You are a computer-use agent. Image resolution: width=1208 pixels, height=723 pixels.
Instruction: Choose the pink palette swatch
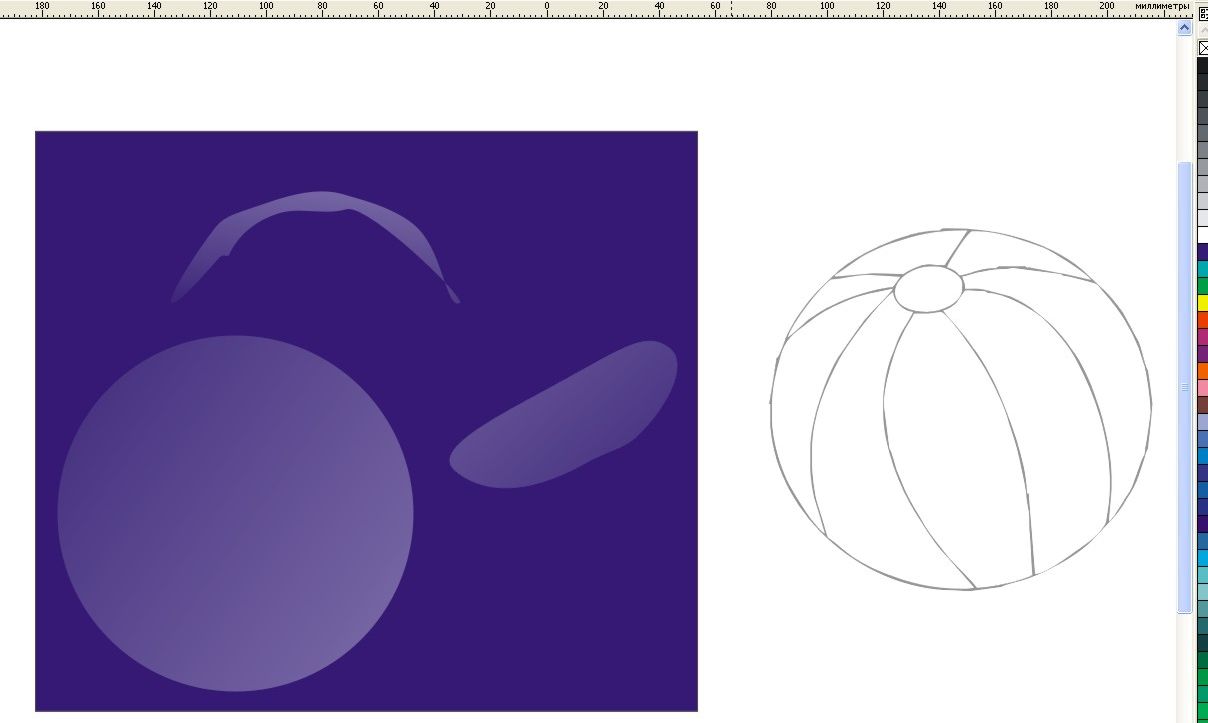1203,388
